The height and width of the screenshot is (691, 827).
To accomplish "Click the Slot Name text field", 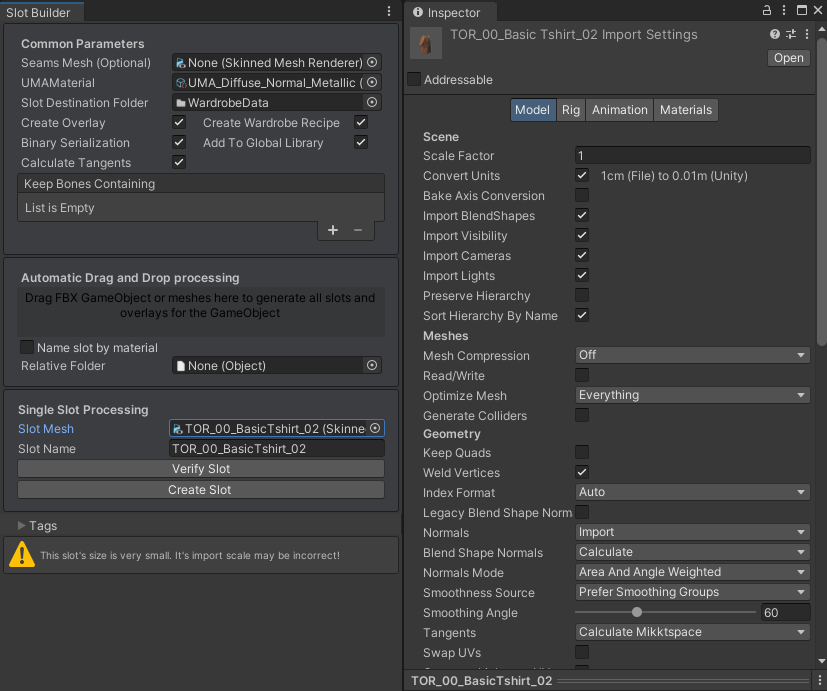I will [x=276, y=448].
